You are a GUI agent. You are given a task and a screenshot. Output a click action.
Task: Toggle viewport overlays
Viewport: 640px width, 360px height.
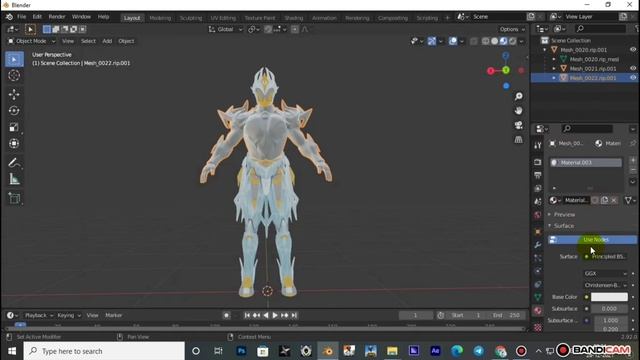point(453,41)
